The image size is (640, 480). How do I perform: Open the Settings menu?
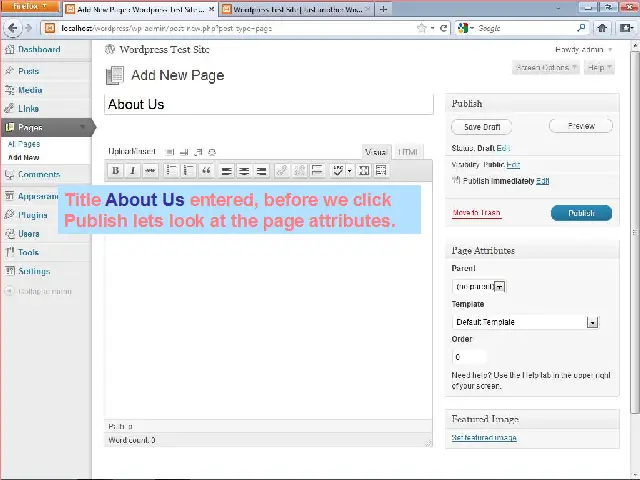point(34,271)
